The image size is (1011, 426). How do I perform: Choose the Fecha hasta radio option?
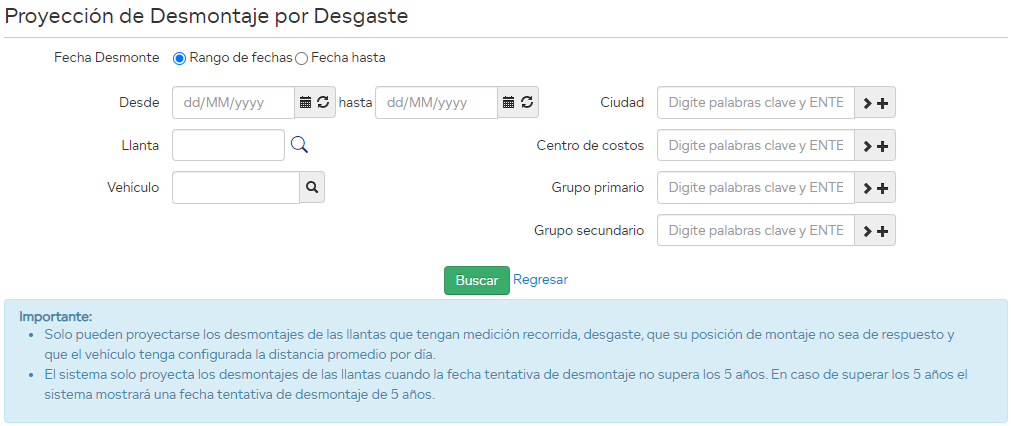[x=302, y=58]
